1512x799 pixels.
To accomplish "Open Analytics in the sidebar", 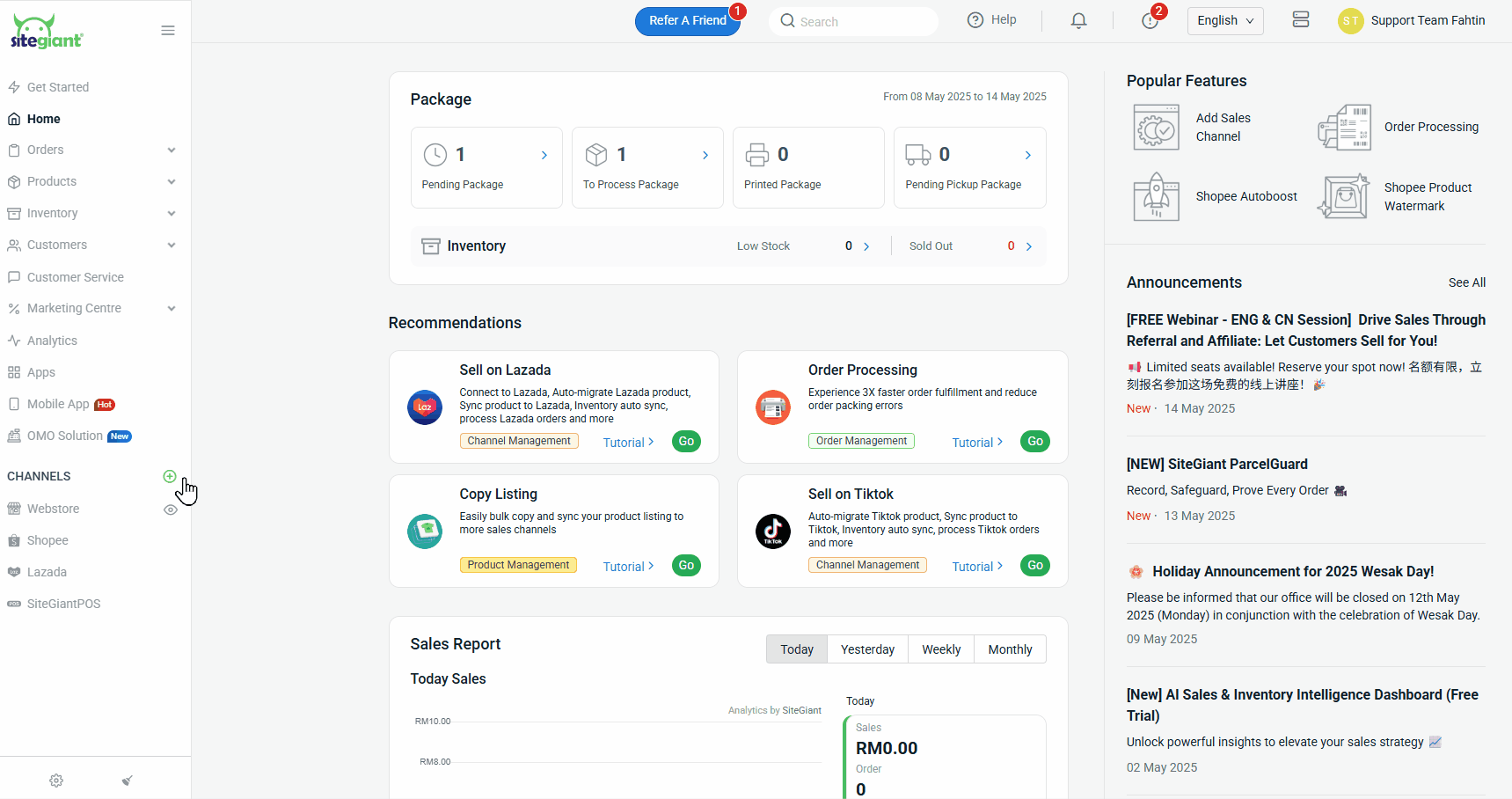I will point(52,341).
